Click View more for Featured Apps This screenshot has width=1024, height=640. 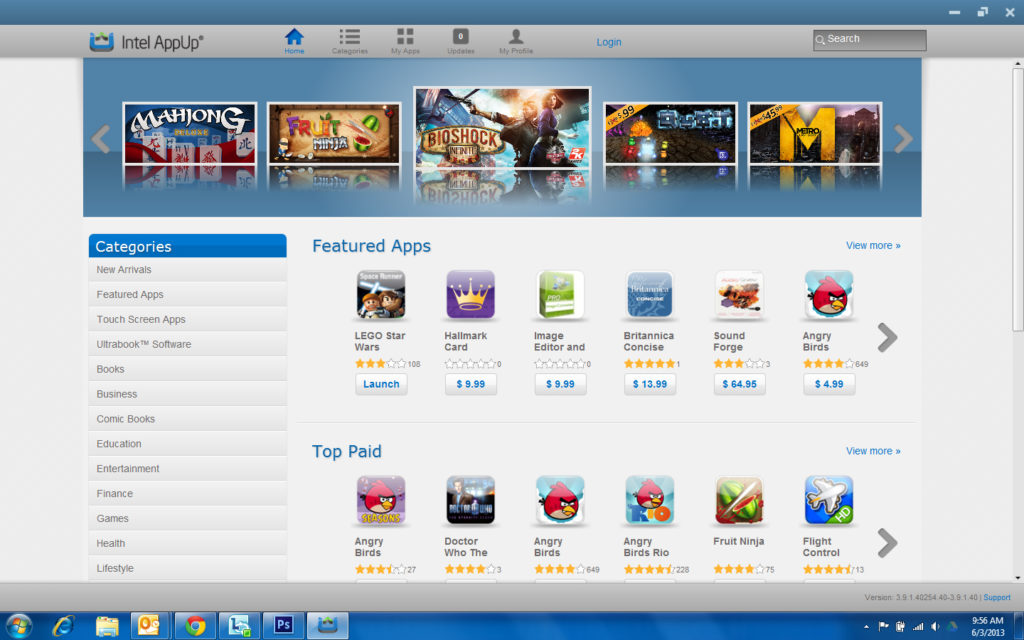point(873,246)
